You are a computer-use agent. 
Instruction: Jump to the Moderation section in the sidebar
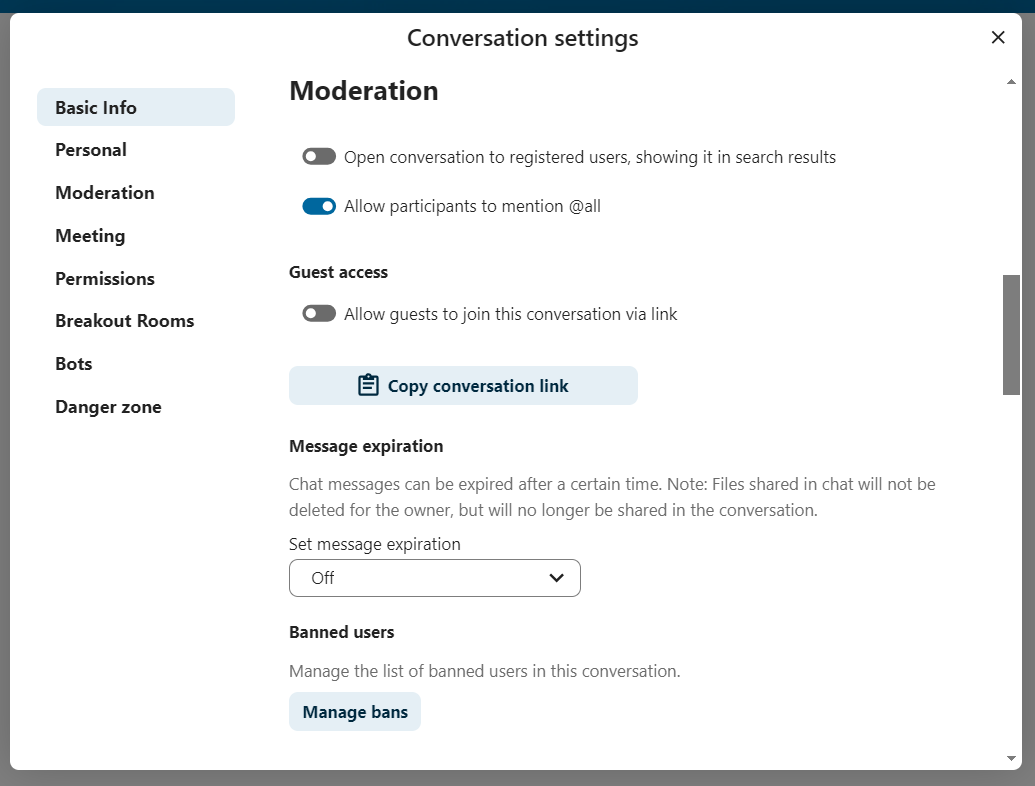pyautogui.click(x=105, y=193)
